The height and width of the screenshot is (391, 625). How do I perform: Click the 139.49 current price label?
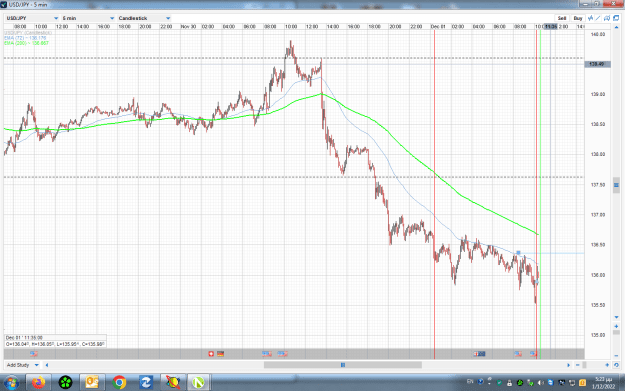pyautogui.click(x=597, y=64)
